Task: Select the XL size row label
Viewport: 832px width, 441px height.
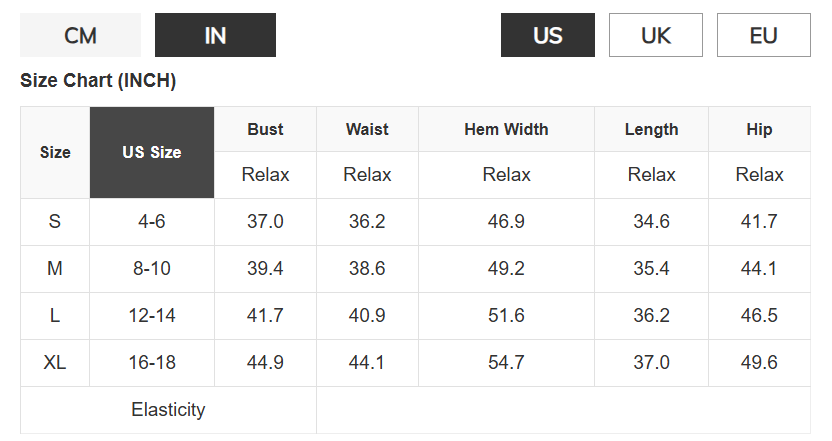Action: (x=55, y=363)
